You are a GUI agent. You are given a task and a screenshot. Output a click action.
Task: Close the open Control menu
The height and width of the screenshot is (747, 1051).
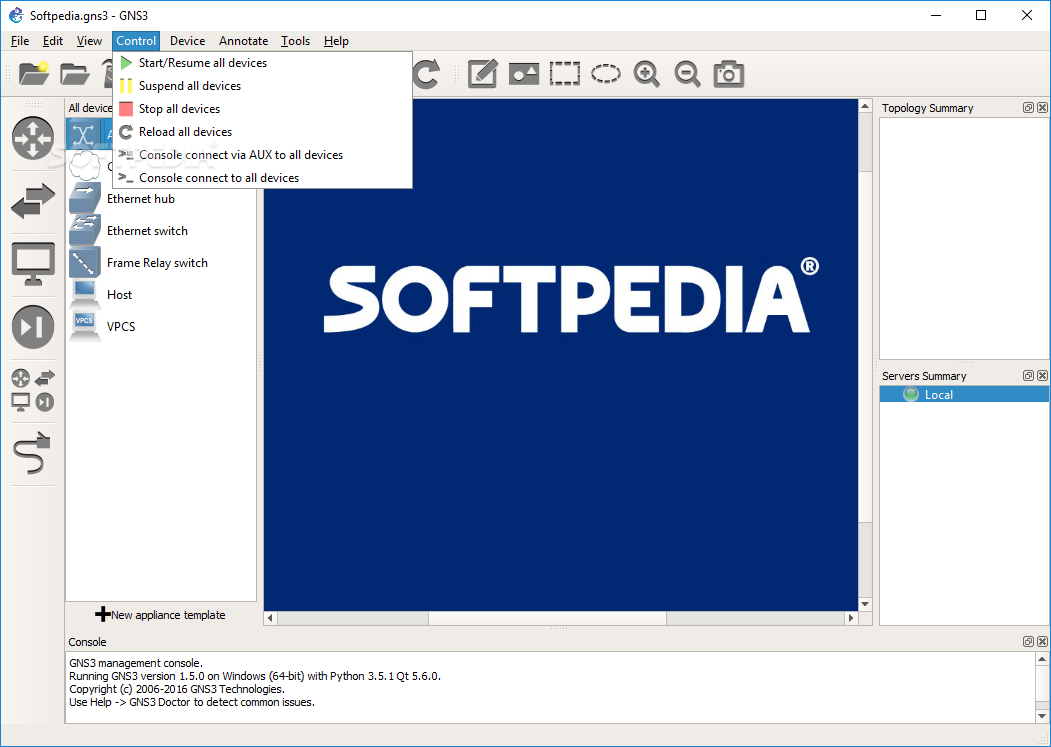[x=136, y=41]
